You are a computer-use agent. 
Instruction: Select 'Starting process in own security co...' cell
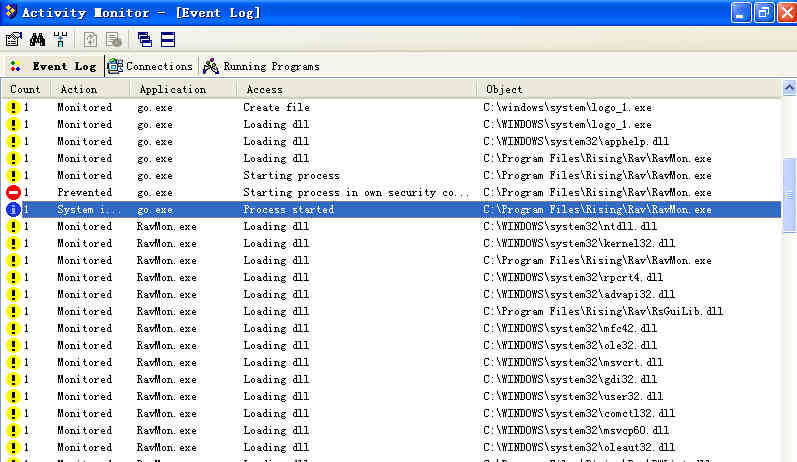click(356, 193)
